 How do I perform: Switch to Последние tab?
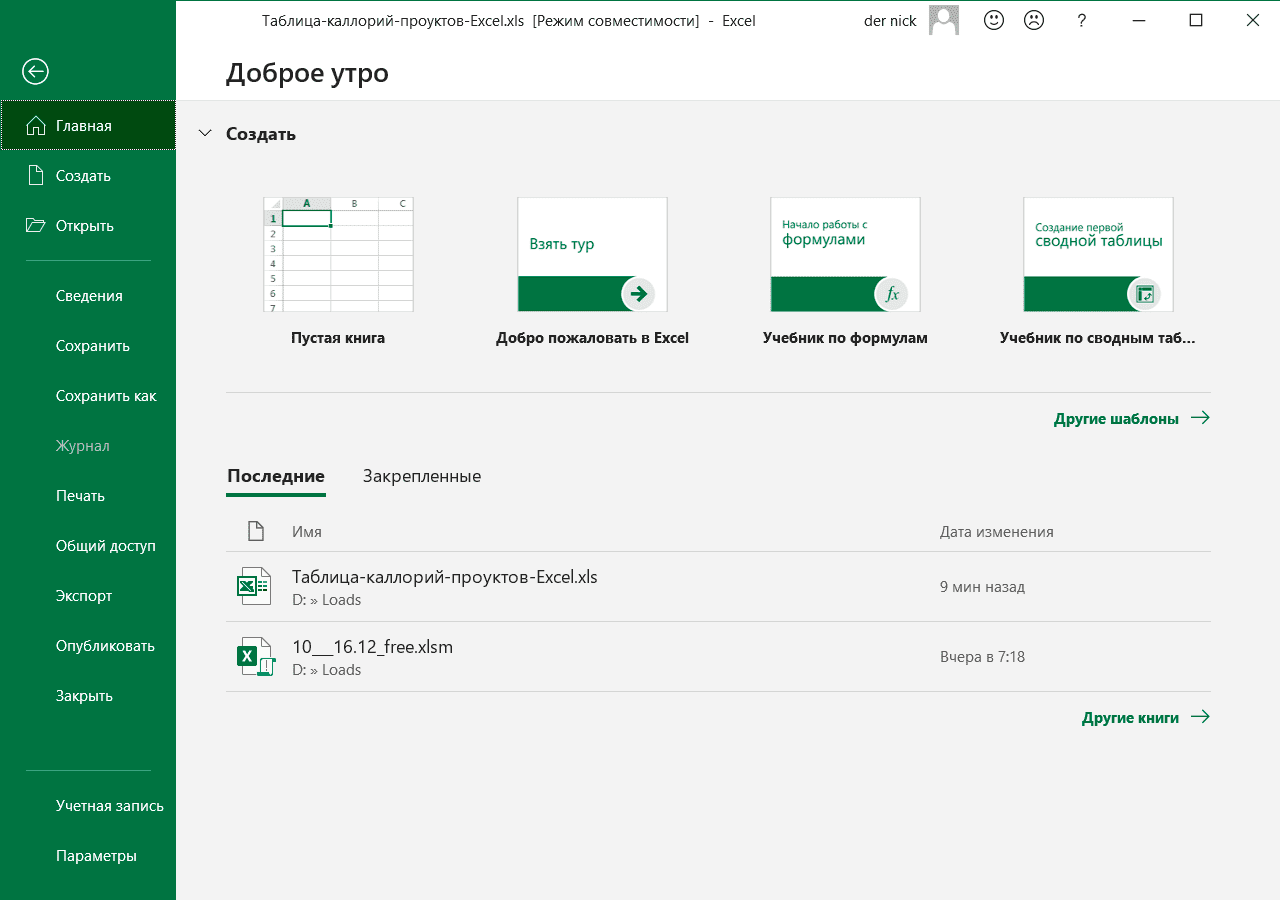(x=276, y=476)
